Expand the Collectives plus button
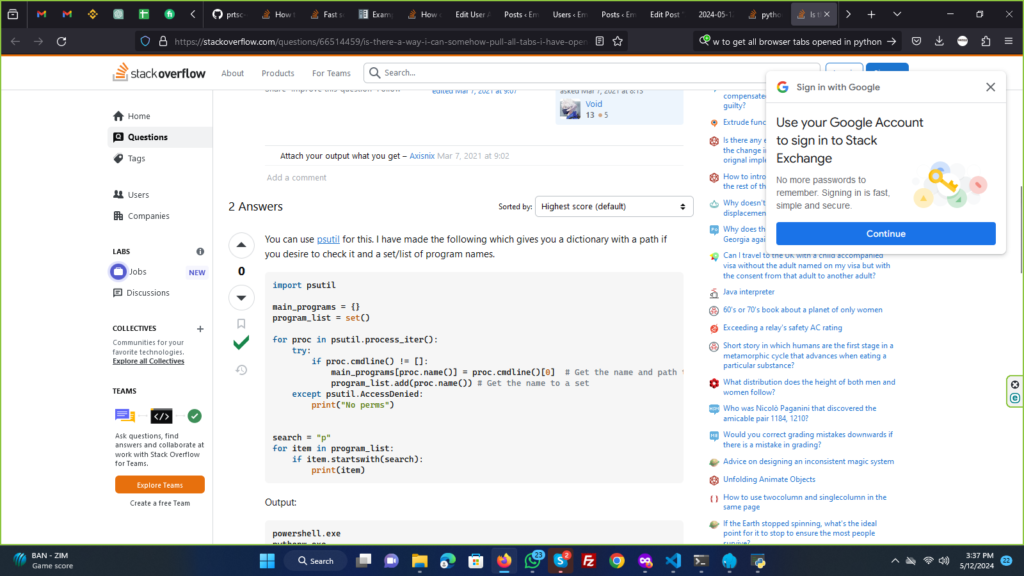 point(200,328)
